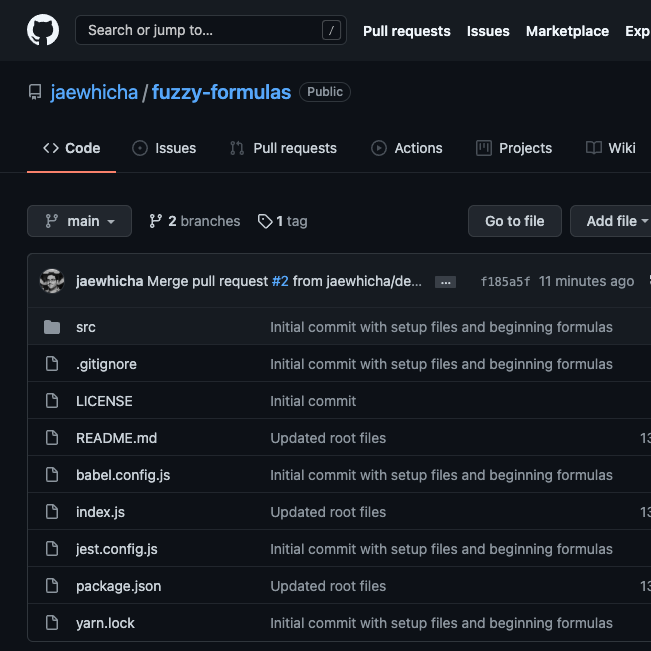Click the tag icon next to 1 tag
This screenshot has width=651, height=651.
point(265,221)
